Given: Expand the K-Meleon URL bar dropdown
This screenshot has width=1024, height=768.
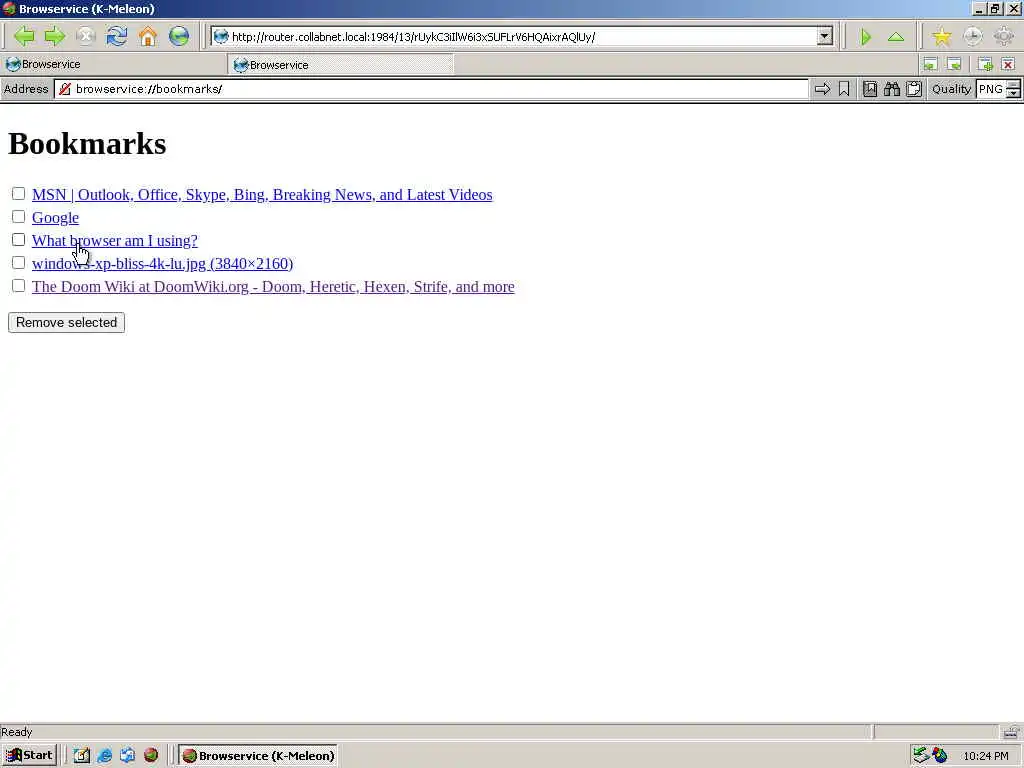Looking at the screenshot, I should coord(825,37).
